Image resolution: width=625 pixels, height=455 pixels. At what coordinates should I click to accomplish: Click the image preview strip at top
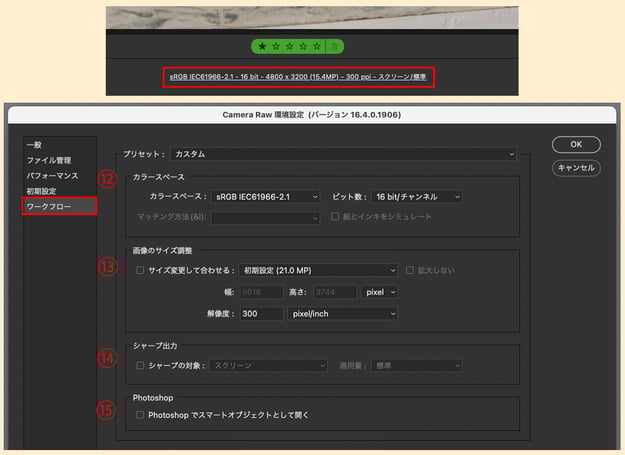[x=312, y=18]
